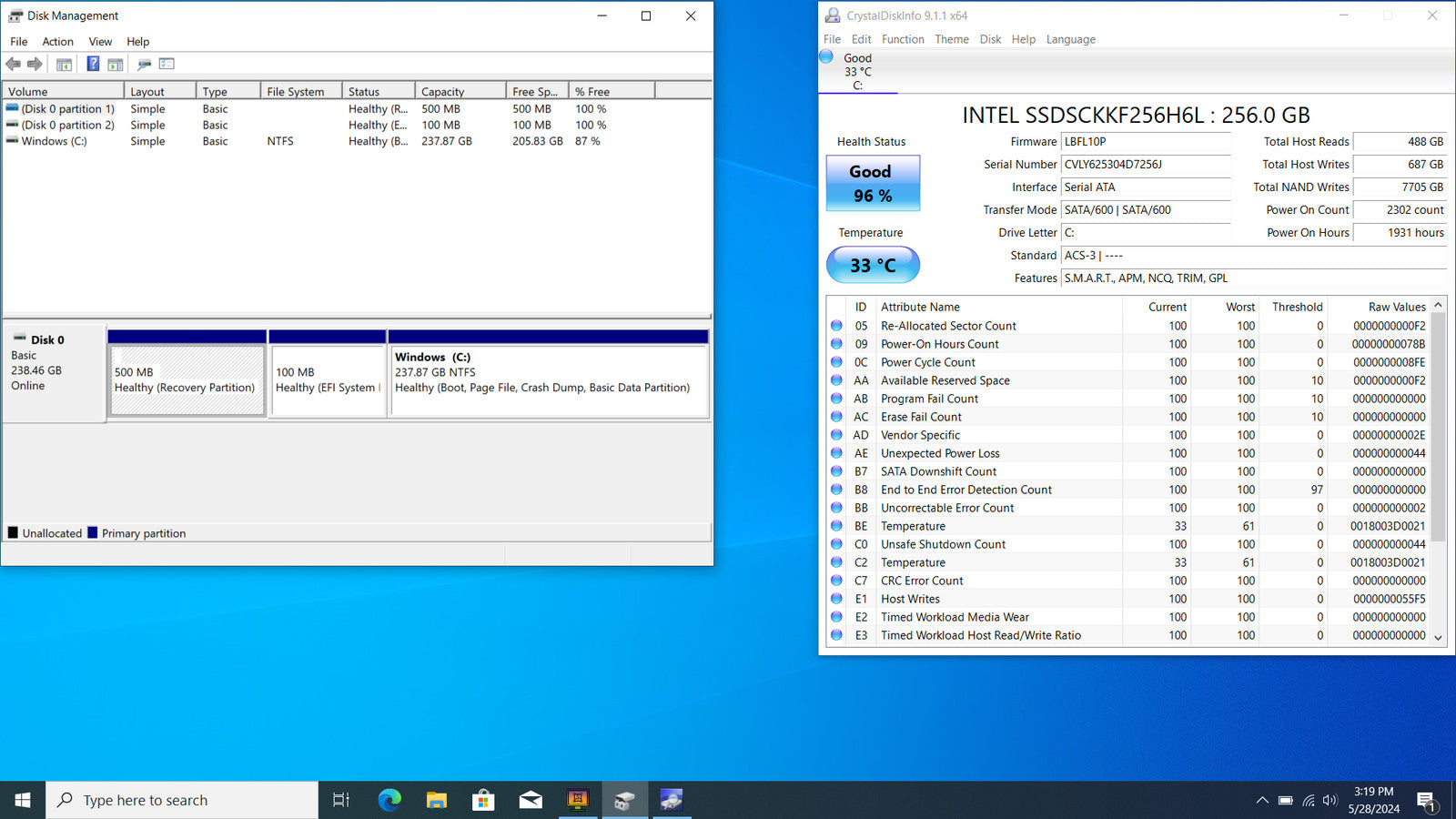
Task: Click the Total NAND Writes value 7705 GB
Action: [x=1400, y=187]
